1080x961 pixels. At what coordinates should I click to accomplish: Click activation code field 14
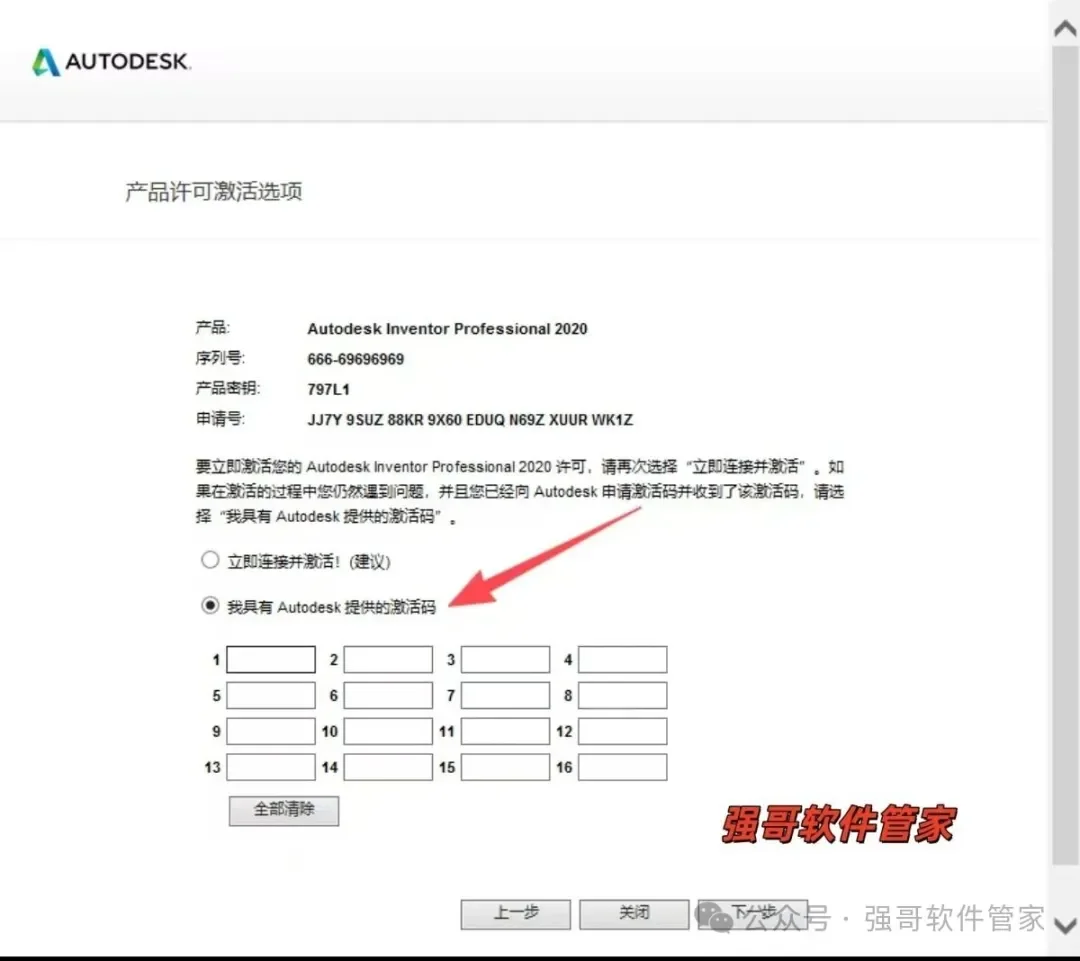tap(388, 767)
